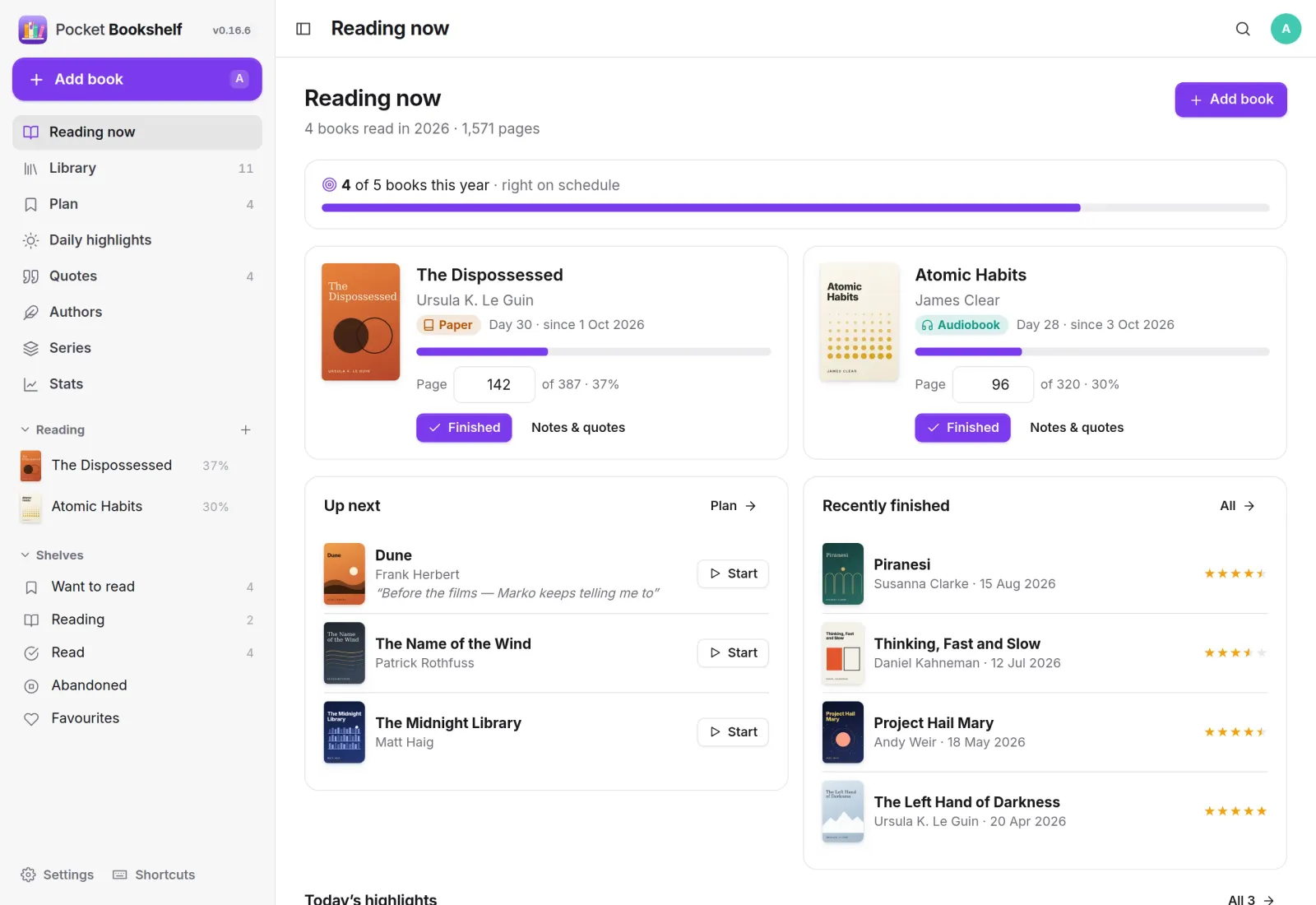Open Library from the sidebar

[137, 168]
